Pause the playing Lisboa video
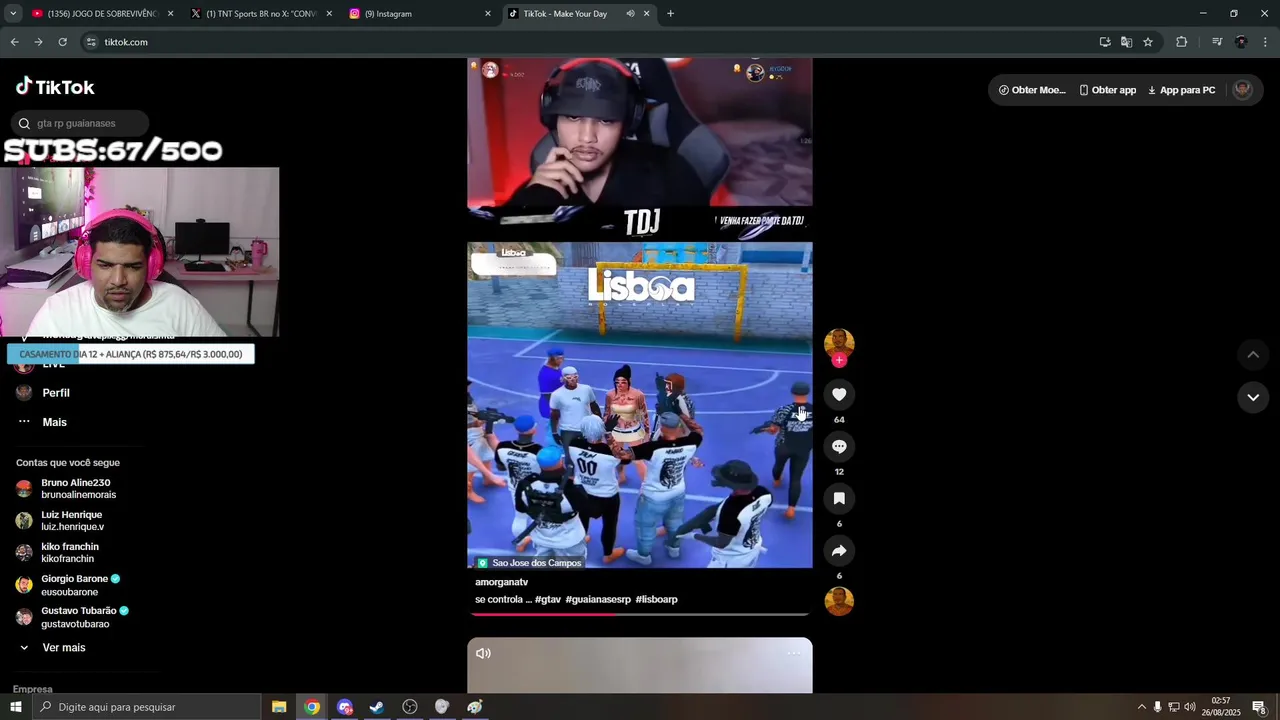This screenshot has height=720, width=1280. coord(639,405)
